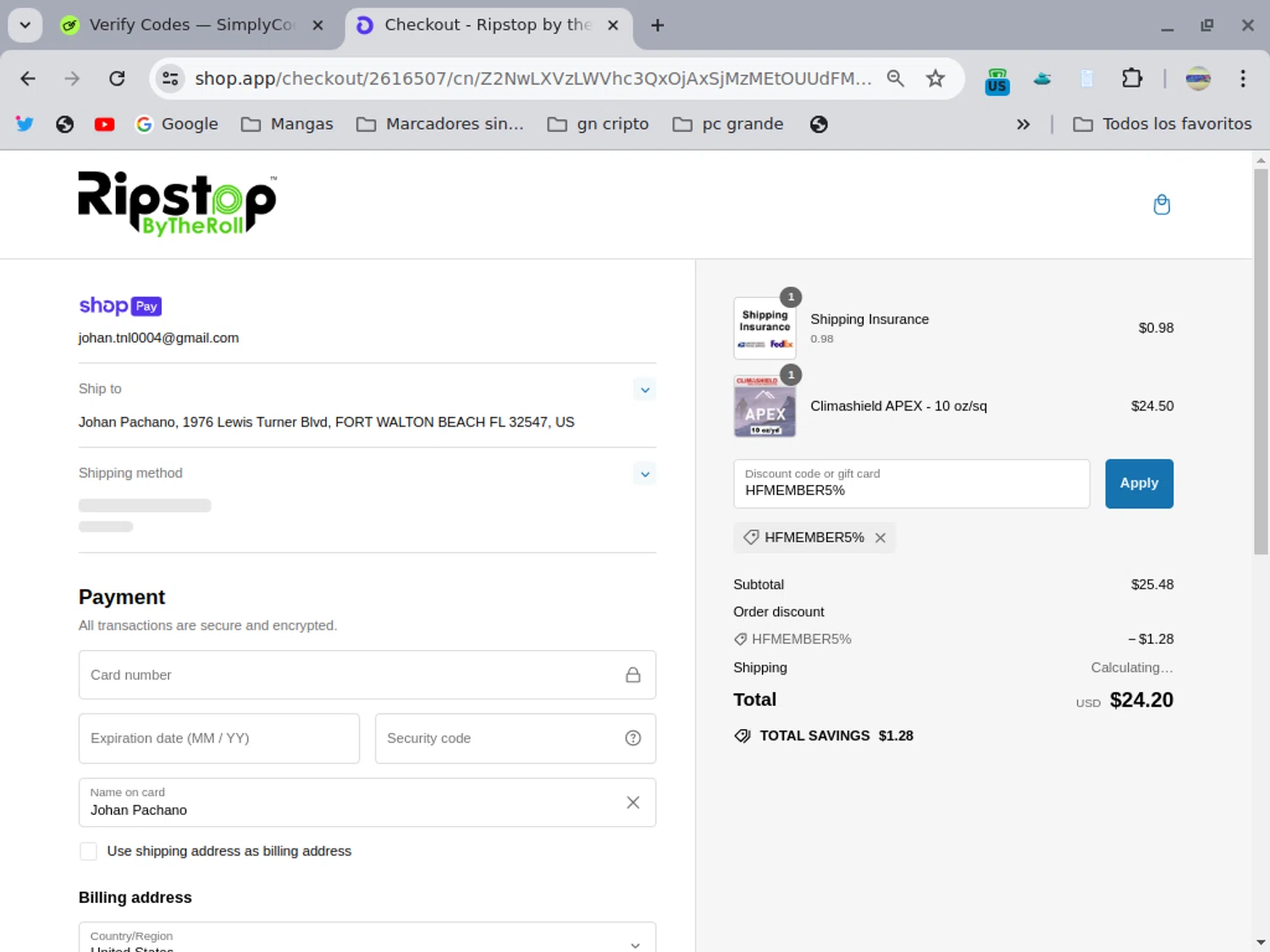
Task: Open the Marcadores sin bookmark folder
Action: 440,124
